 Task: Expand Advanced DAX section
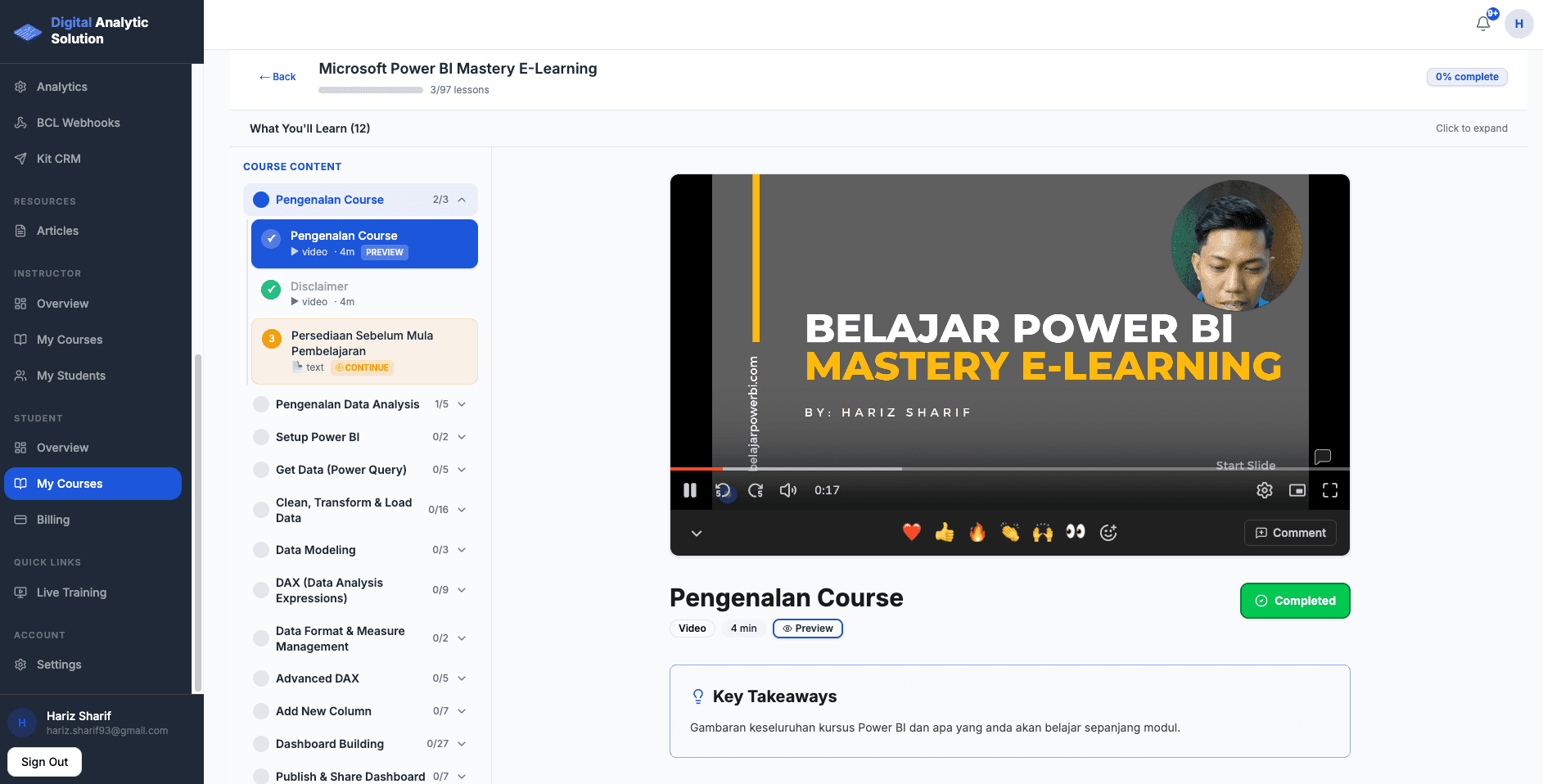pos(360,678)
